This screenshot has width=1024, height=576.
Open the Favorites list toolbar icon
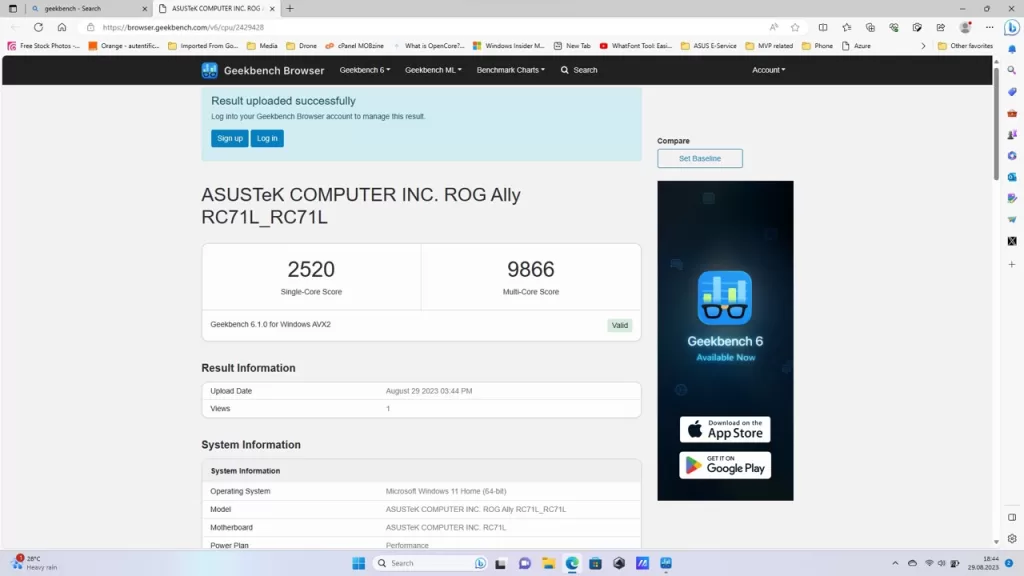pyautogui.click(x=846, y=27)
